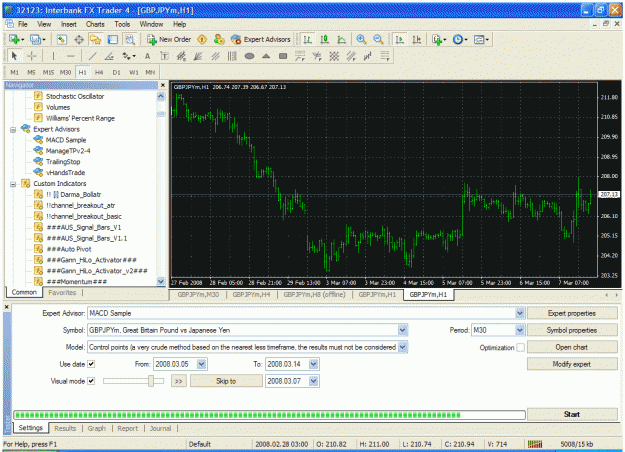The width and height of the screenshot is (625, 452).
Task: Open the Tools menu
Action: (x=122, y=24)
